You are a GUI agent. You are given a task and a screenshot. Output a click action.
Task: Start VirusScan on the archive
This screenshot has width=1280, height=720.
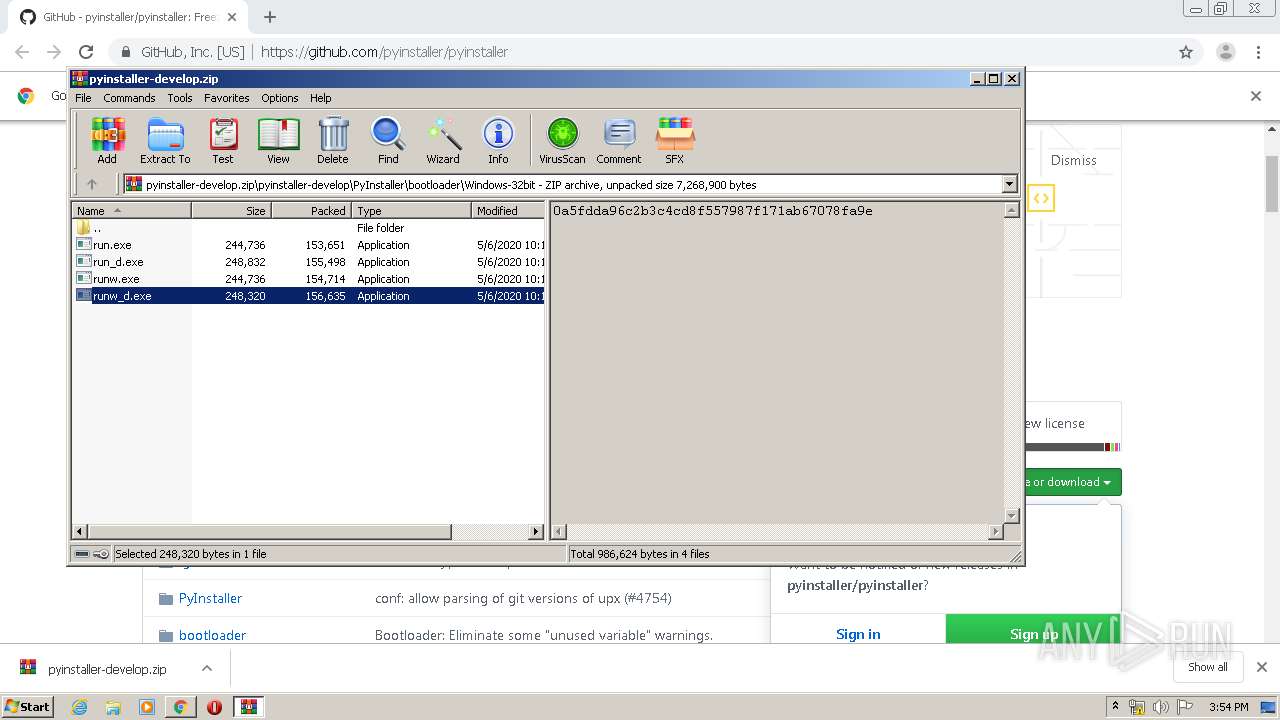(x=562, y=140)
